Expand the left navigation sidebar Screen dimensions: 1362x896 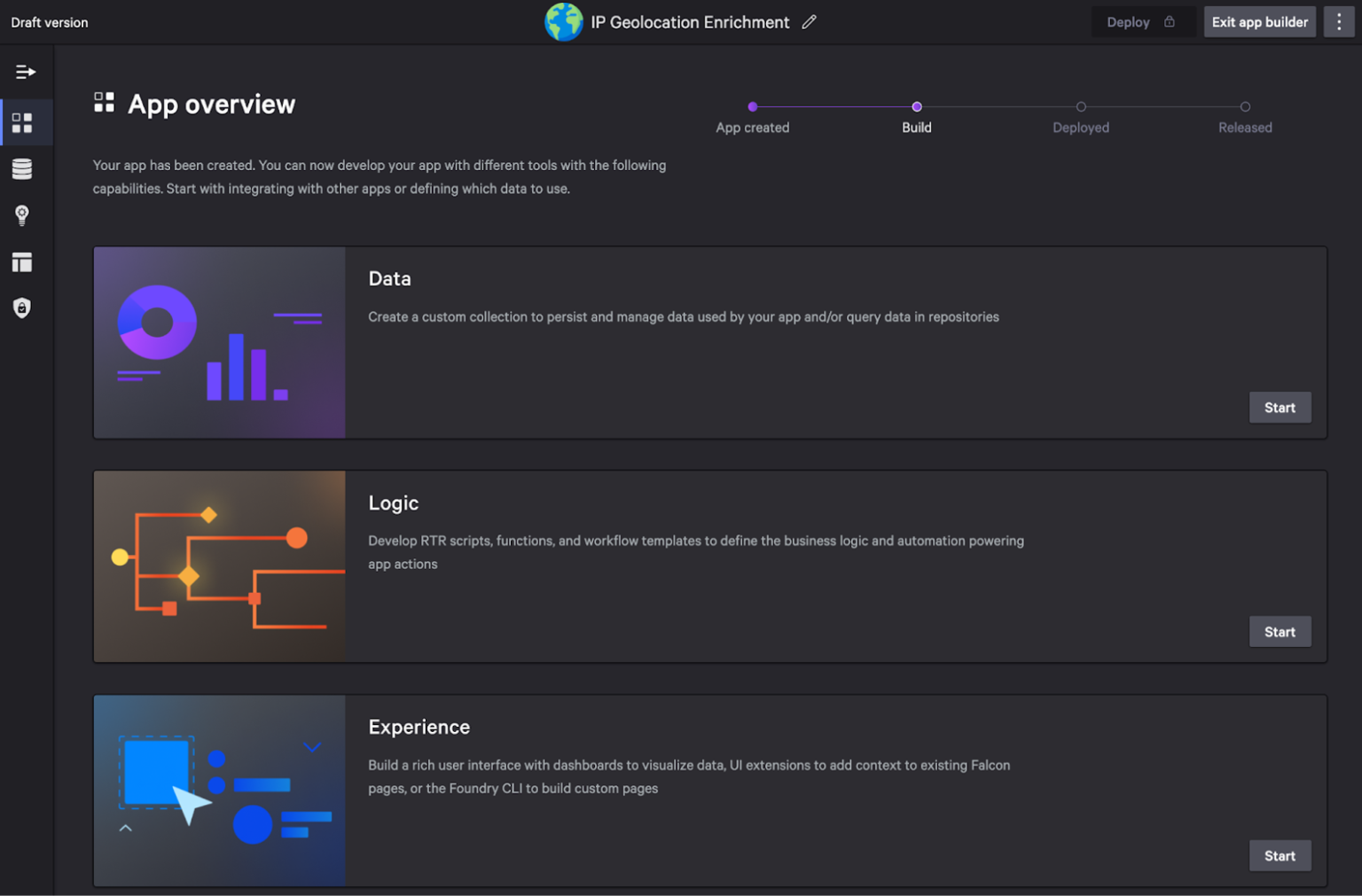tap(25, 71)
